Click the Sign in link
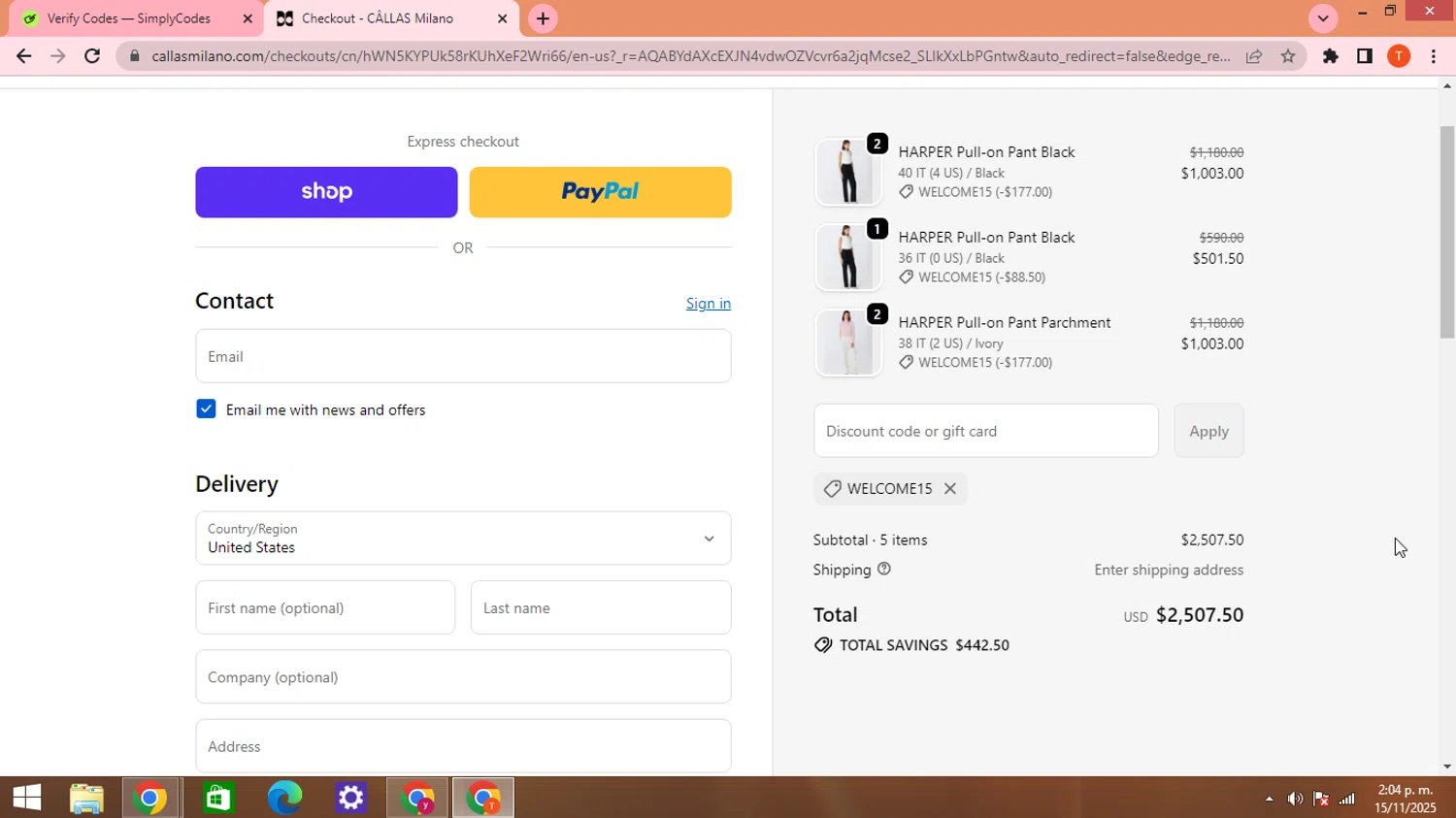The height and width of the screenshot is (818, 1456). click(709, 304)
